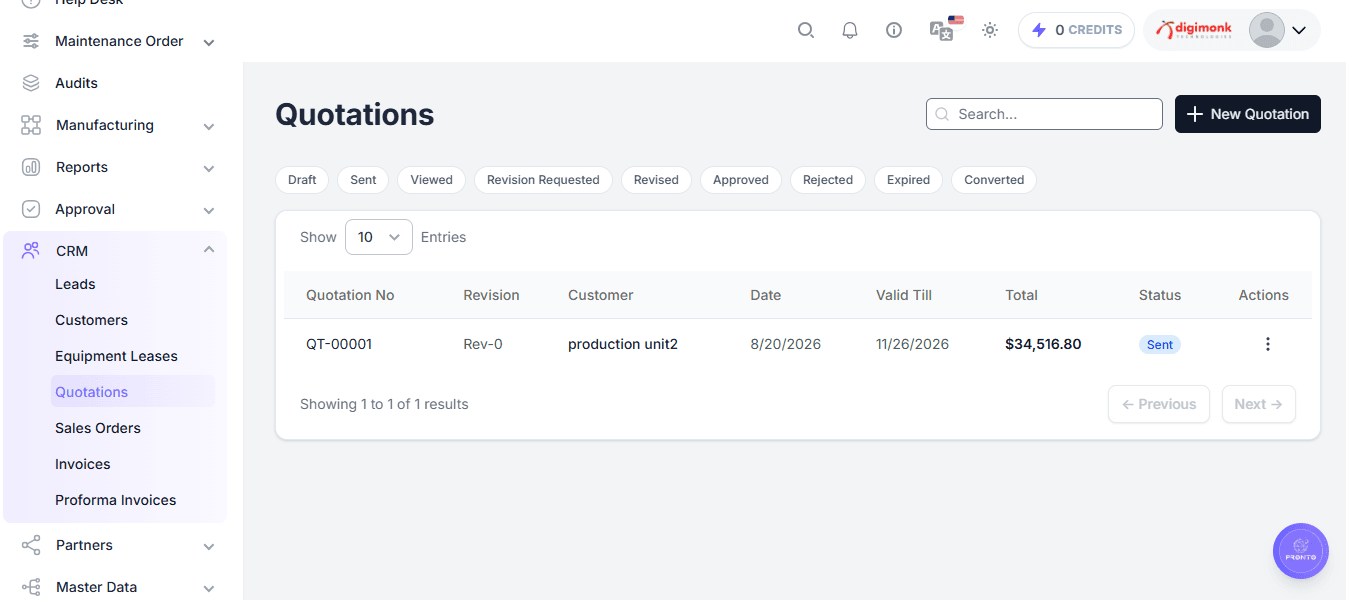Open the user avatar profile picture

[1267, 30]
